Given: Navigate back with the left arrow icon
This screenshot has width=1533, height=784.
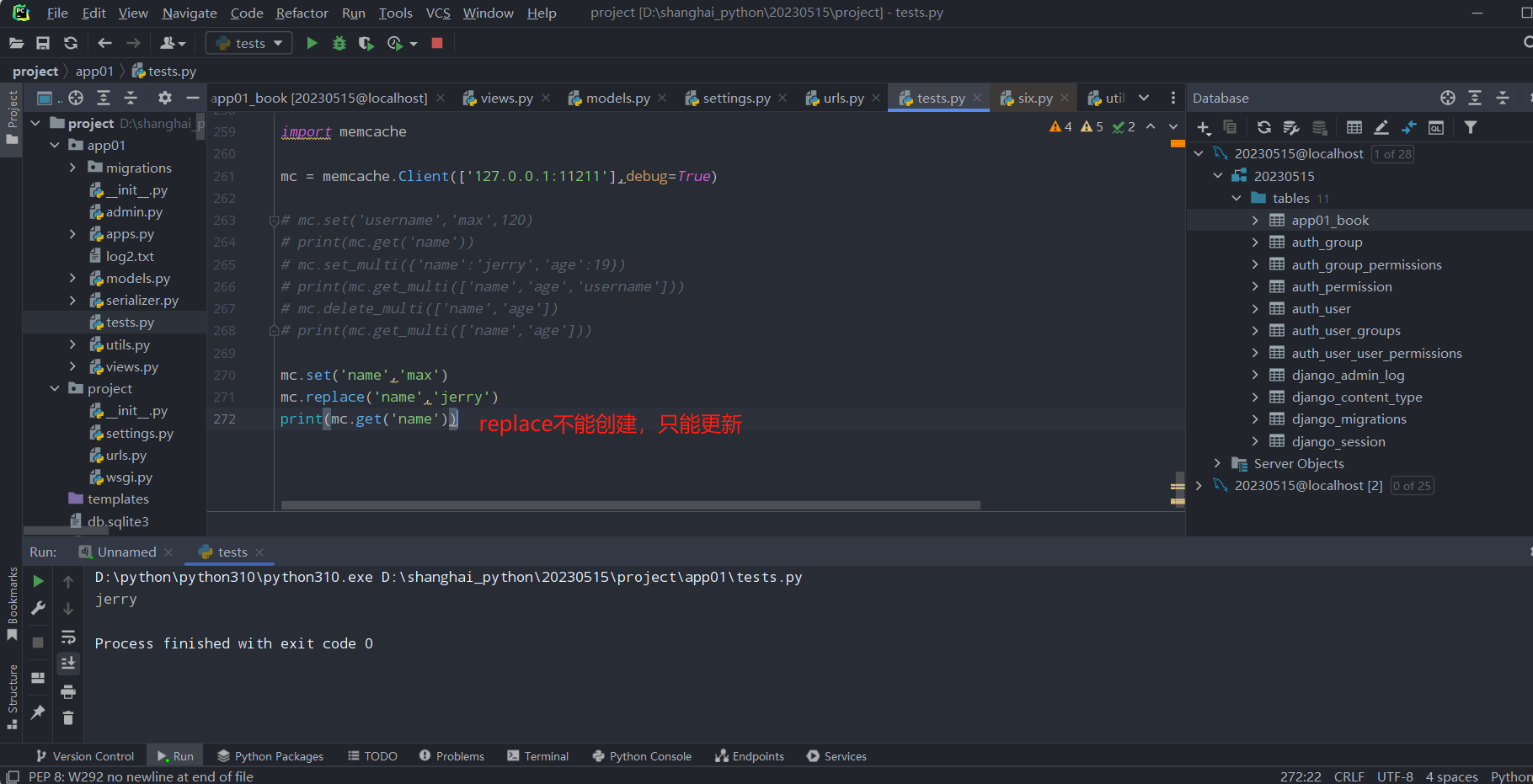Looking at the screenshot, I should coord(104,43).
